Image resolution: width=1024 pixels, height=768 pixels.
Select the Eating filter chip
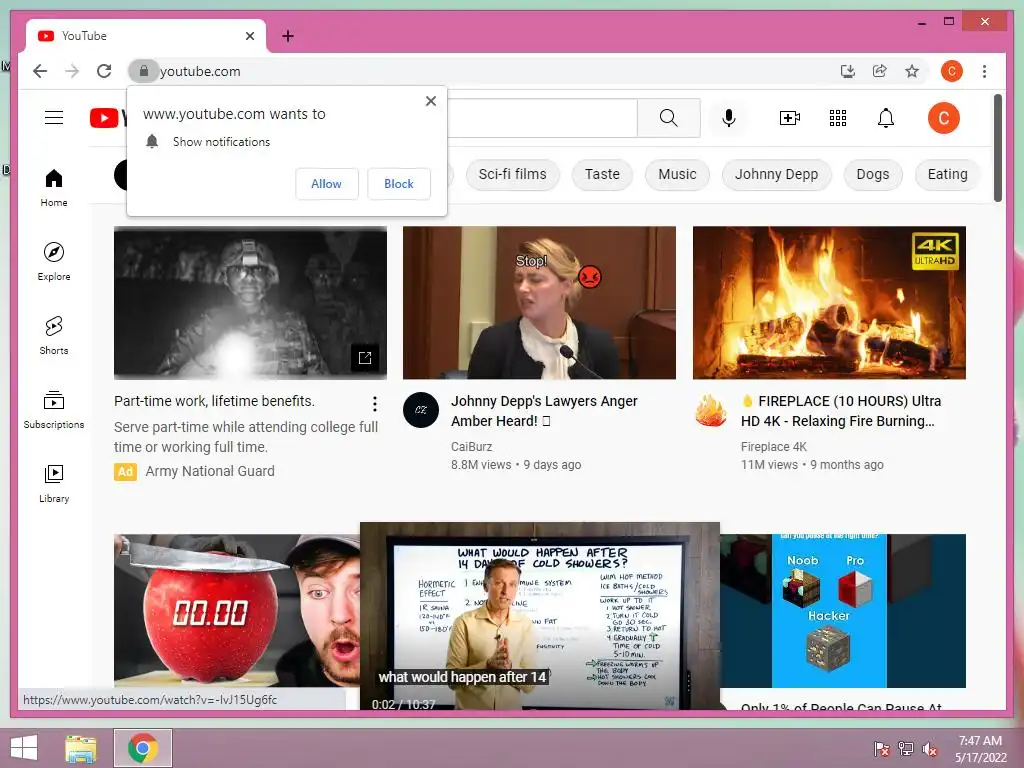click(947, 174)
